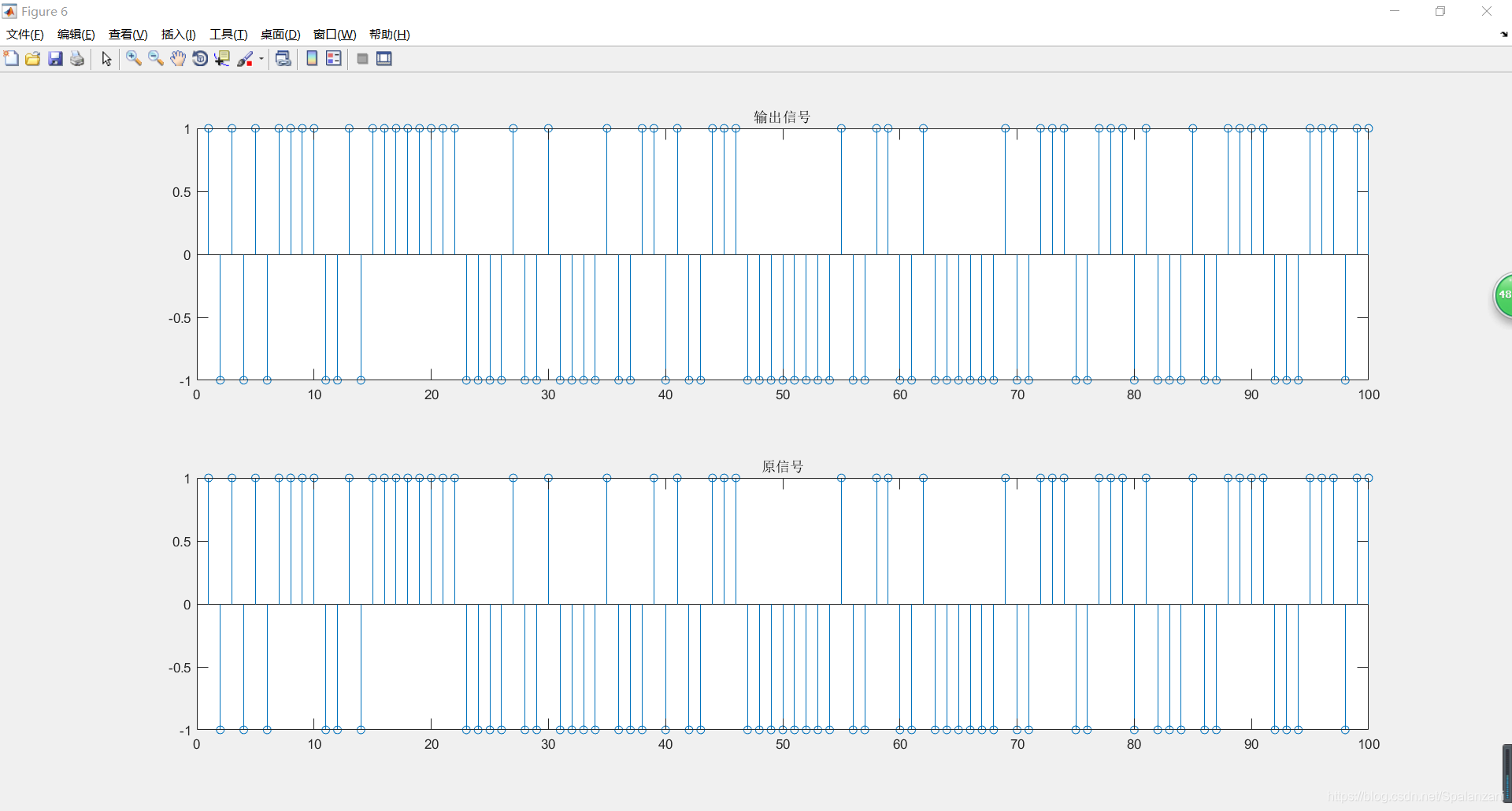Open the 工具(T) menu
Viewport: 1512px width, 811px height.
pos(228,35)
